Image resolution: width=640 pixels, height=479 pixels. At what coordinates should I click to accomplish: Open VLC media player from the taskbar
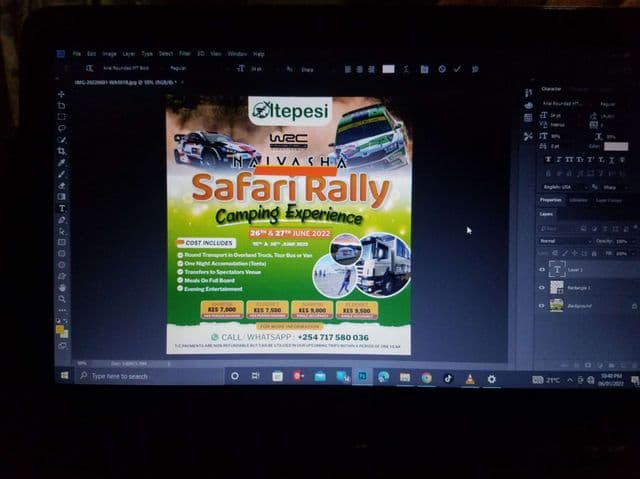point(470,379)
